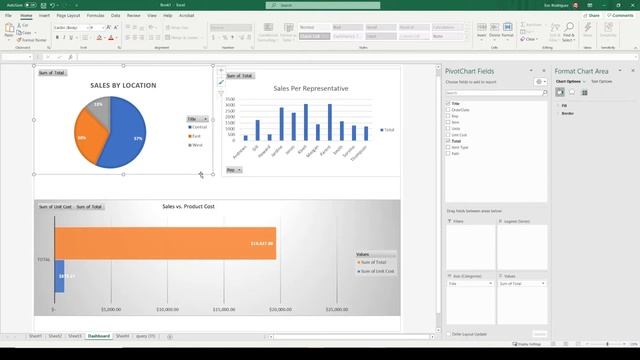Open Chart Options dropdown arrow in Format pane

pyautogui.click(x=584, y=82)
